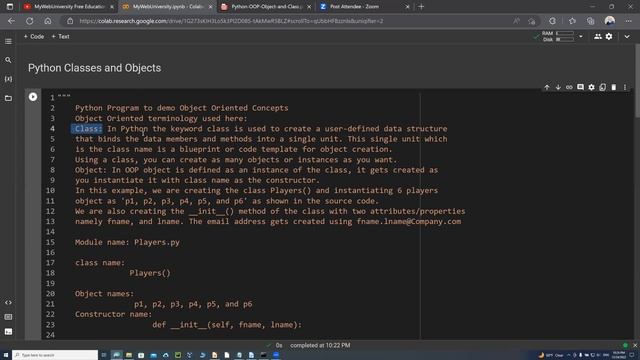Open the browser tab actions menu icon
This screenshot has width=640, height=360.
click(10, 7)
